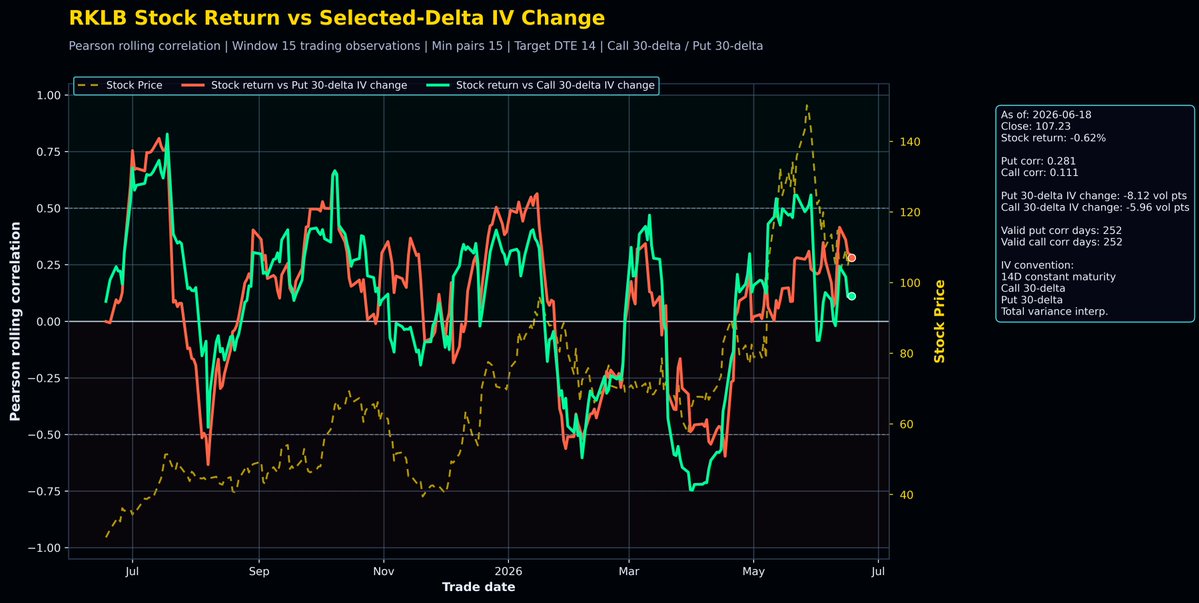The image size is (1199, 603).
Task: Click 'Call 30-delta IV change: -5.96 vol pts'
Action: coord(1095,207)
